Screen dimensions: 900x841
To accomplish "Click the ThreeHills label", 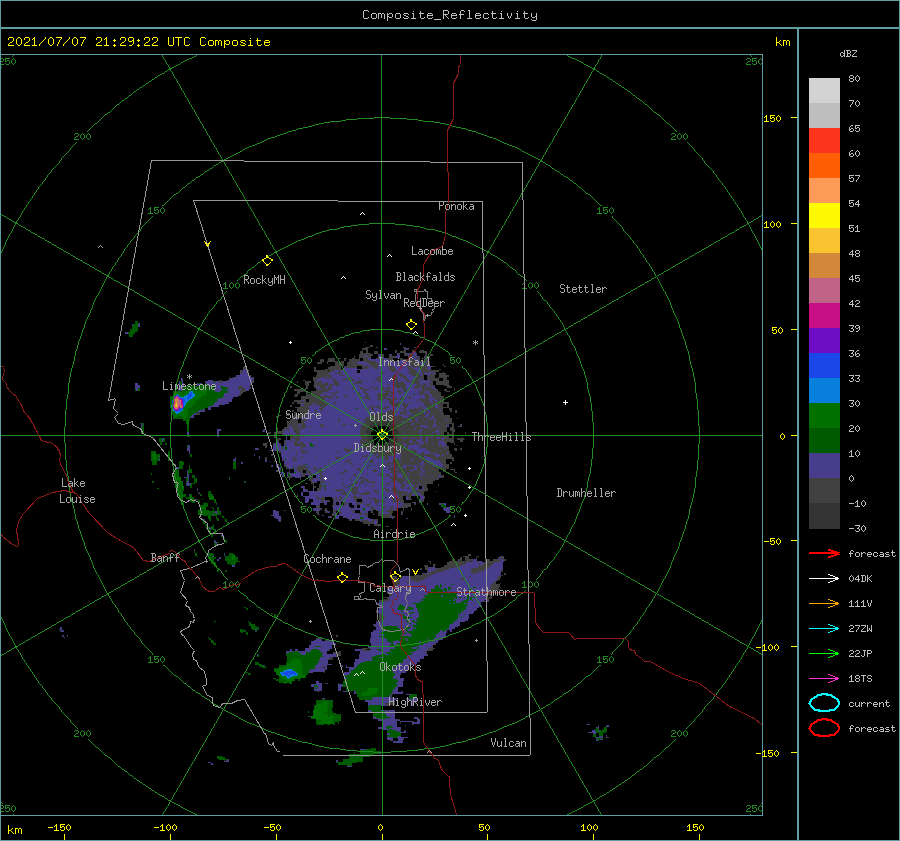I will (501, 437).
